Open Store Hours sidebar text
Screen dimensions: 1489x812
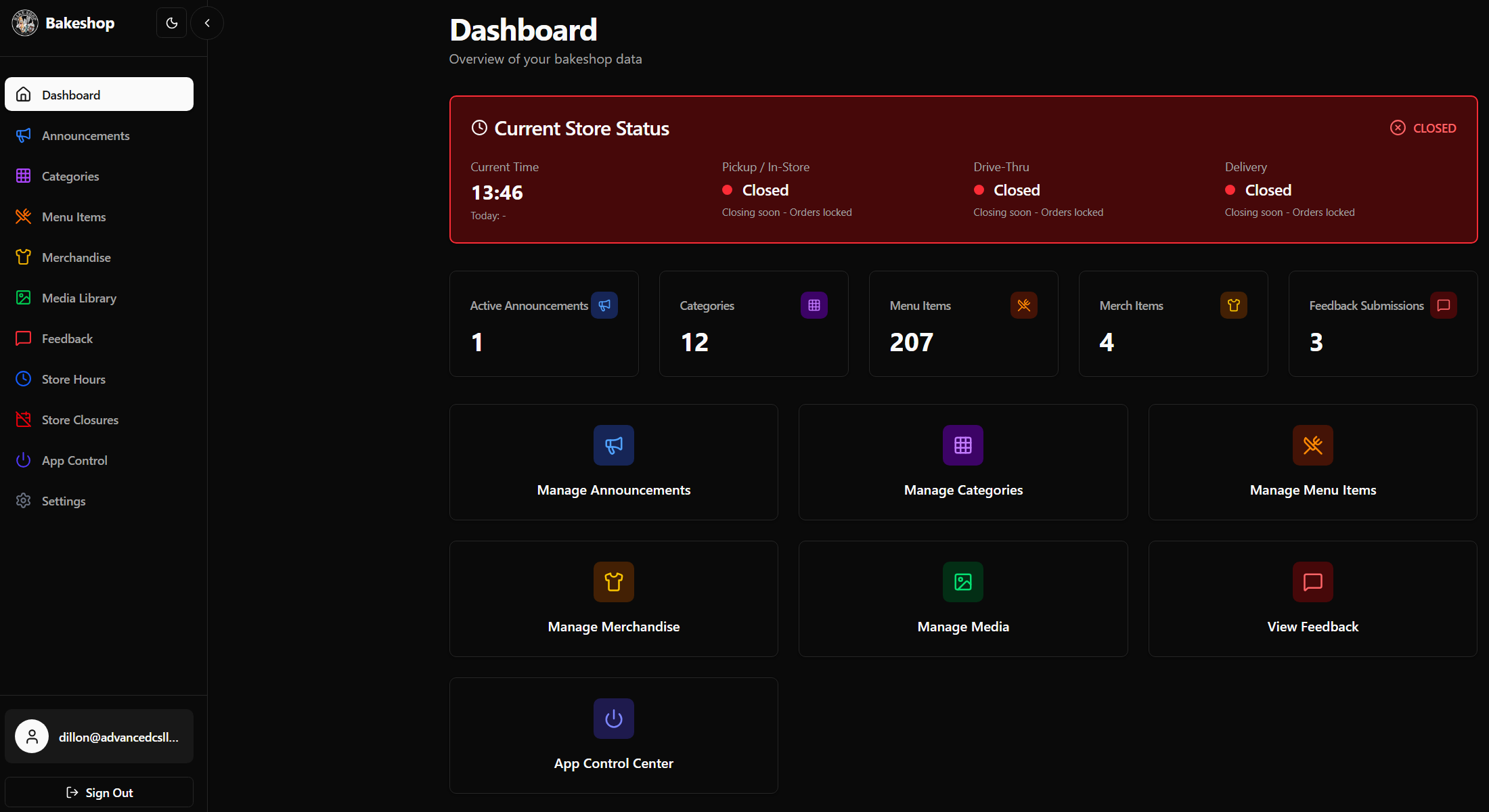pos(73,379)
